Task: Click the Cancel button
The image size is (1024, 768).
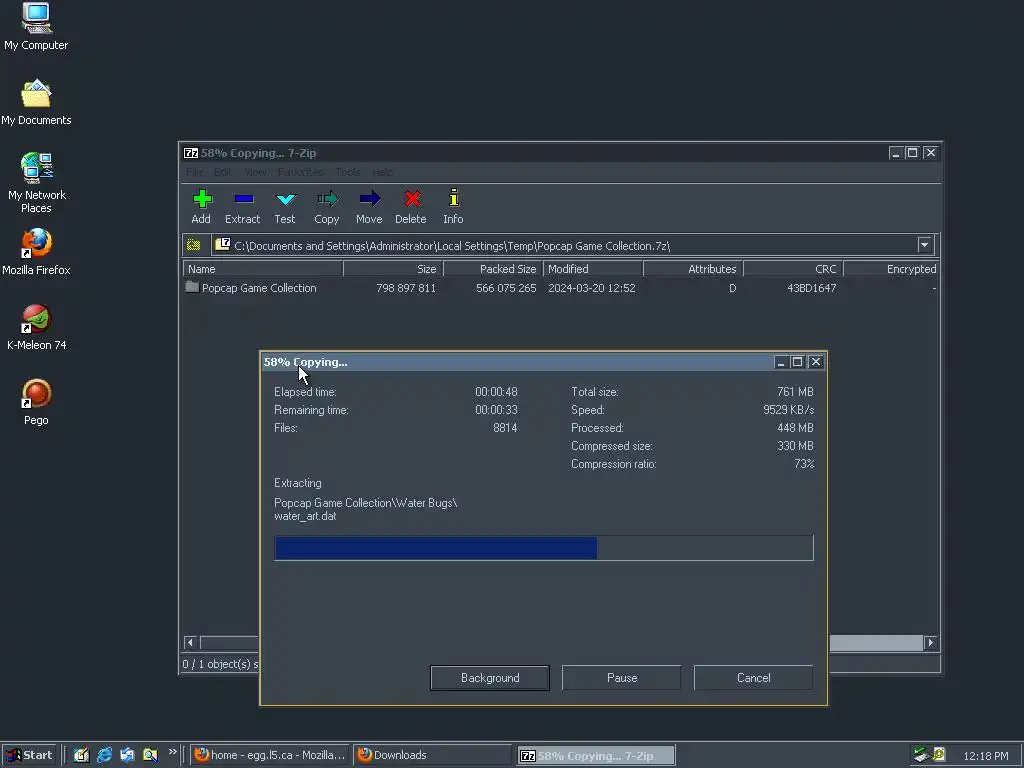Action: coord(754,678)
